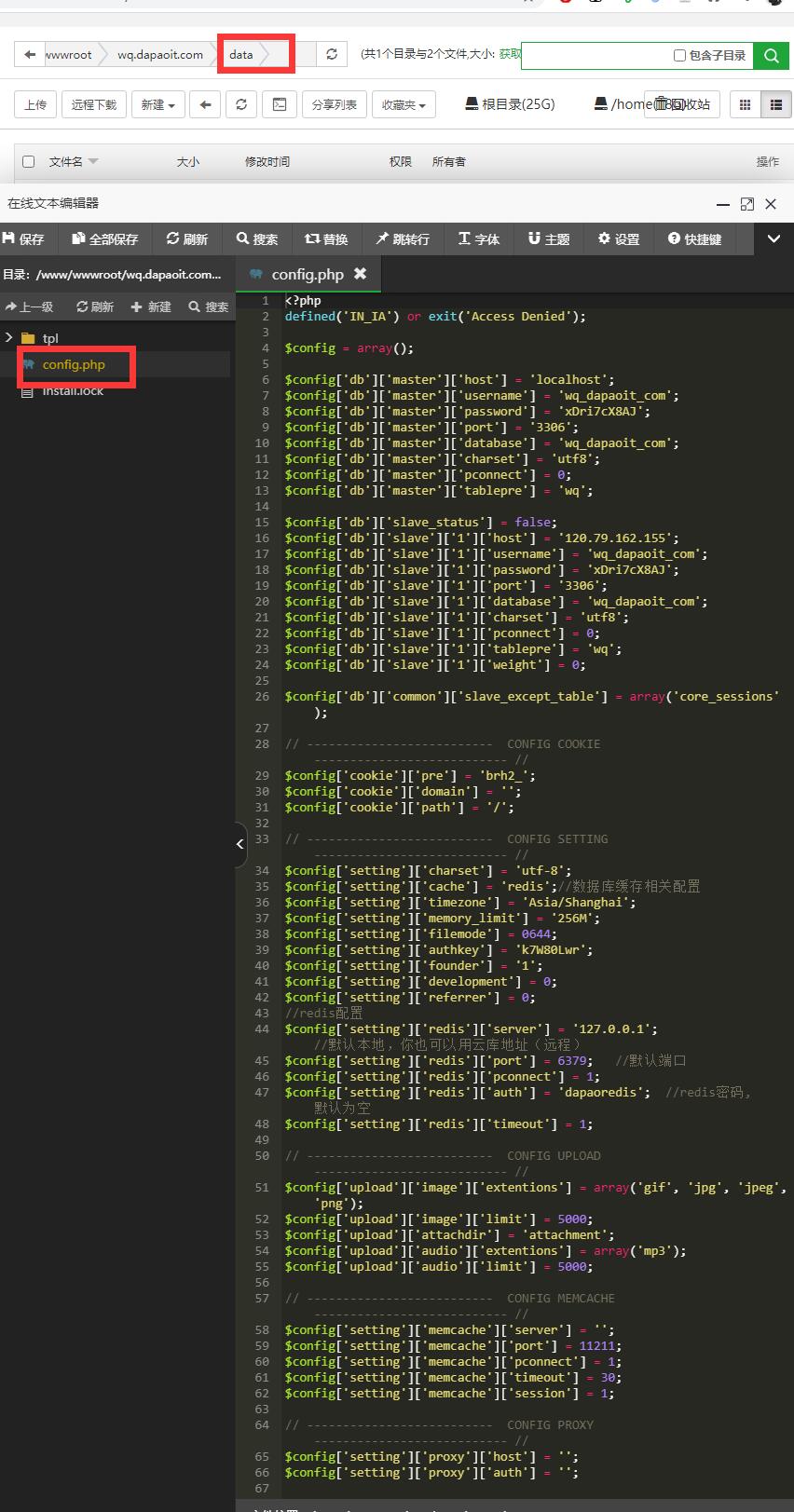Open 搜索 in the editor toolbar
This screenshot has width=794, height=1512.
click(257, 238)
